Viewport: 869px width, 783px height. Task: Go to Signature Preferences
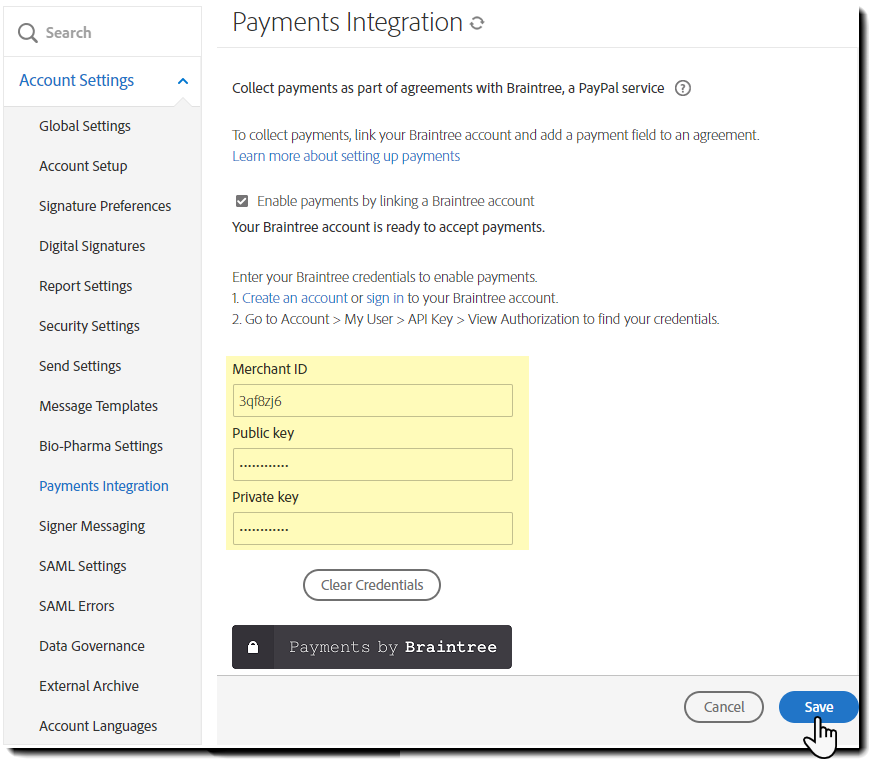(105, 206)
